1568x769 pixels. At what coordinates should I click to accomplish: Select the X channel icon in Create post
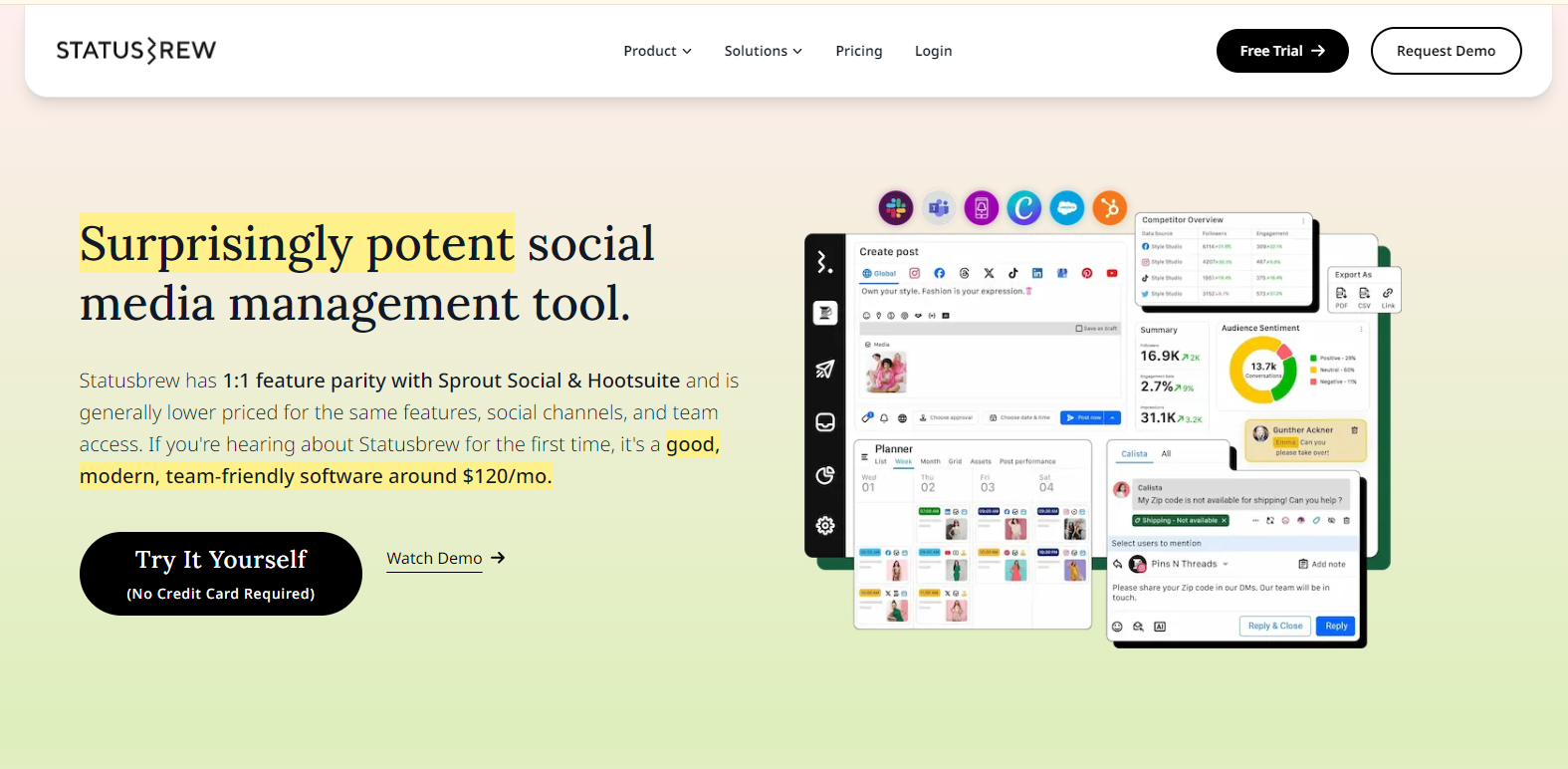click(x=989, y=273)
